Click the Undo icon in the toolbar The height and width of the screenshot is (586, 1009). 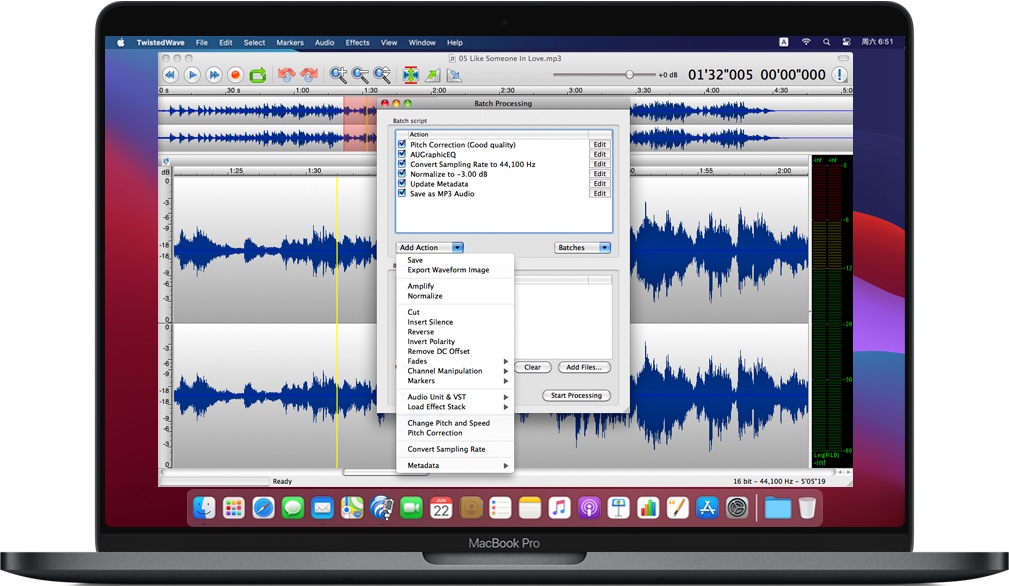click(x=287, y=74)
